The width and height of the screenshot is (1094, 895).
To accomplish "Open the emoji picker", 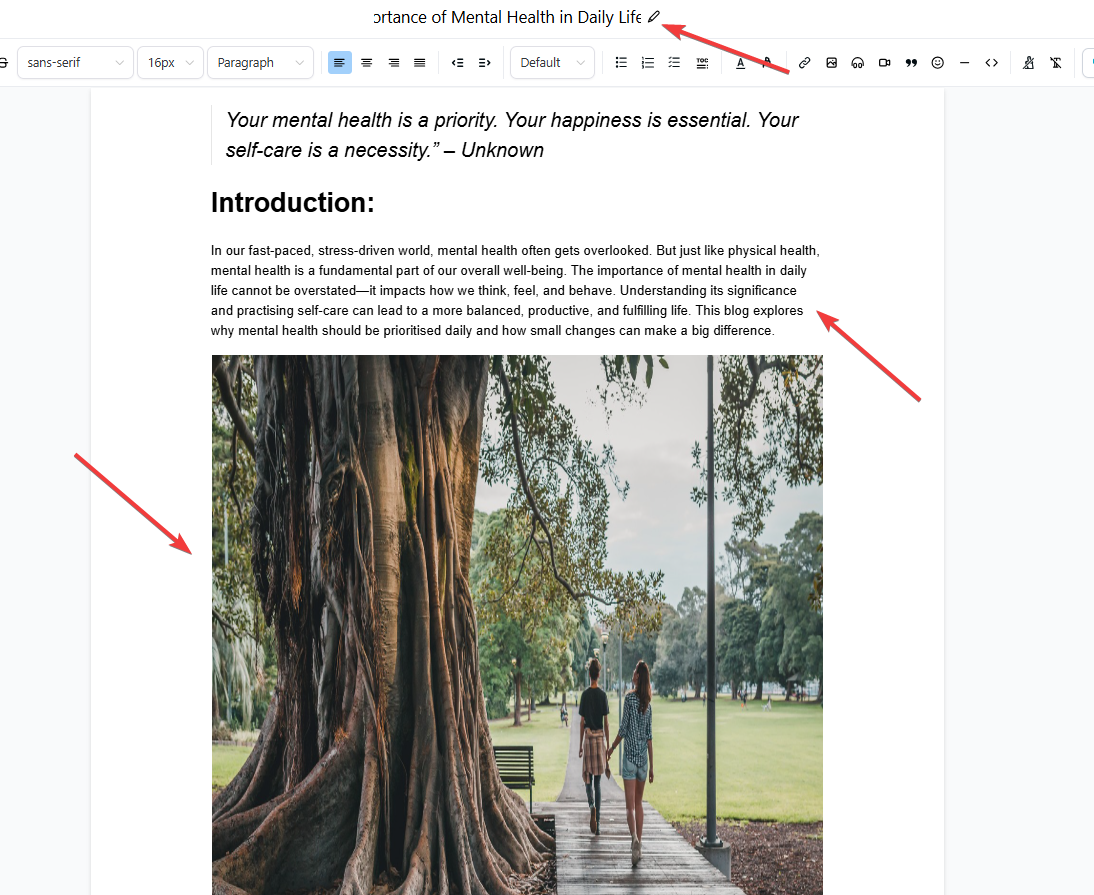I will (938, 63).
